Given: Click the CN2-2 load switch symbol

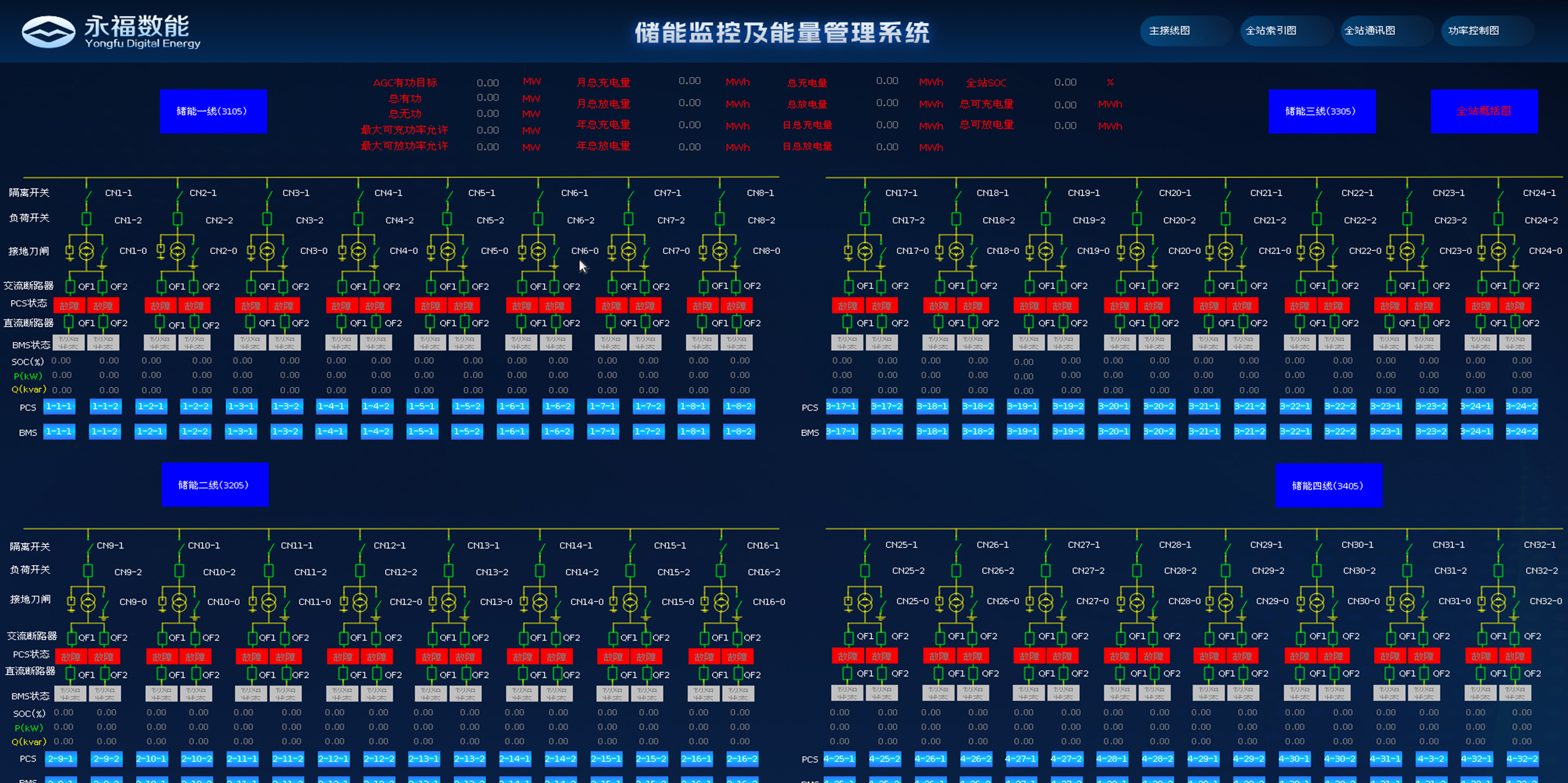Looking at the screenshot, I should pos(178,219).
